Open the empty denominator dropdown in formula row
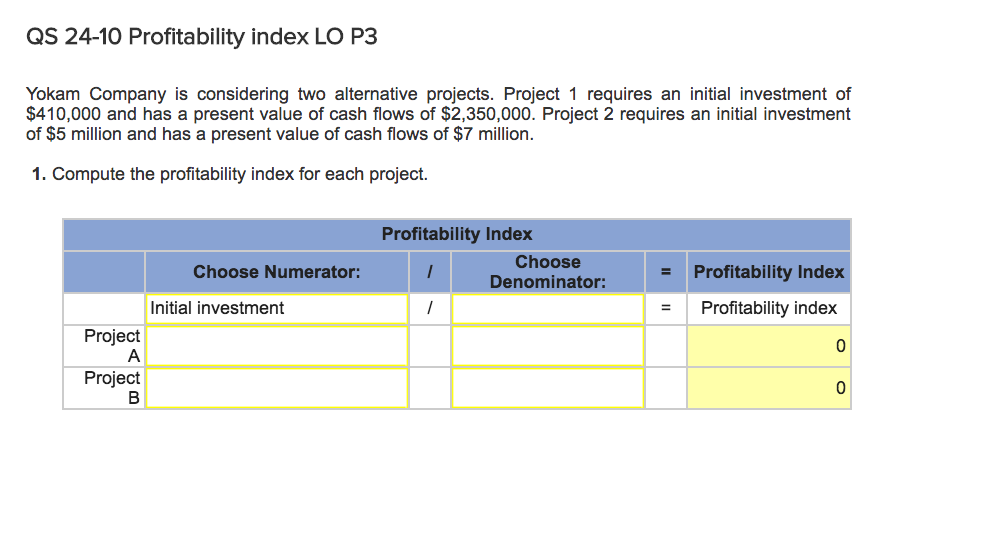The height and width of the screenshot is (540, 996). 547,308
